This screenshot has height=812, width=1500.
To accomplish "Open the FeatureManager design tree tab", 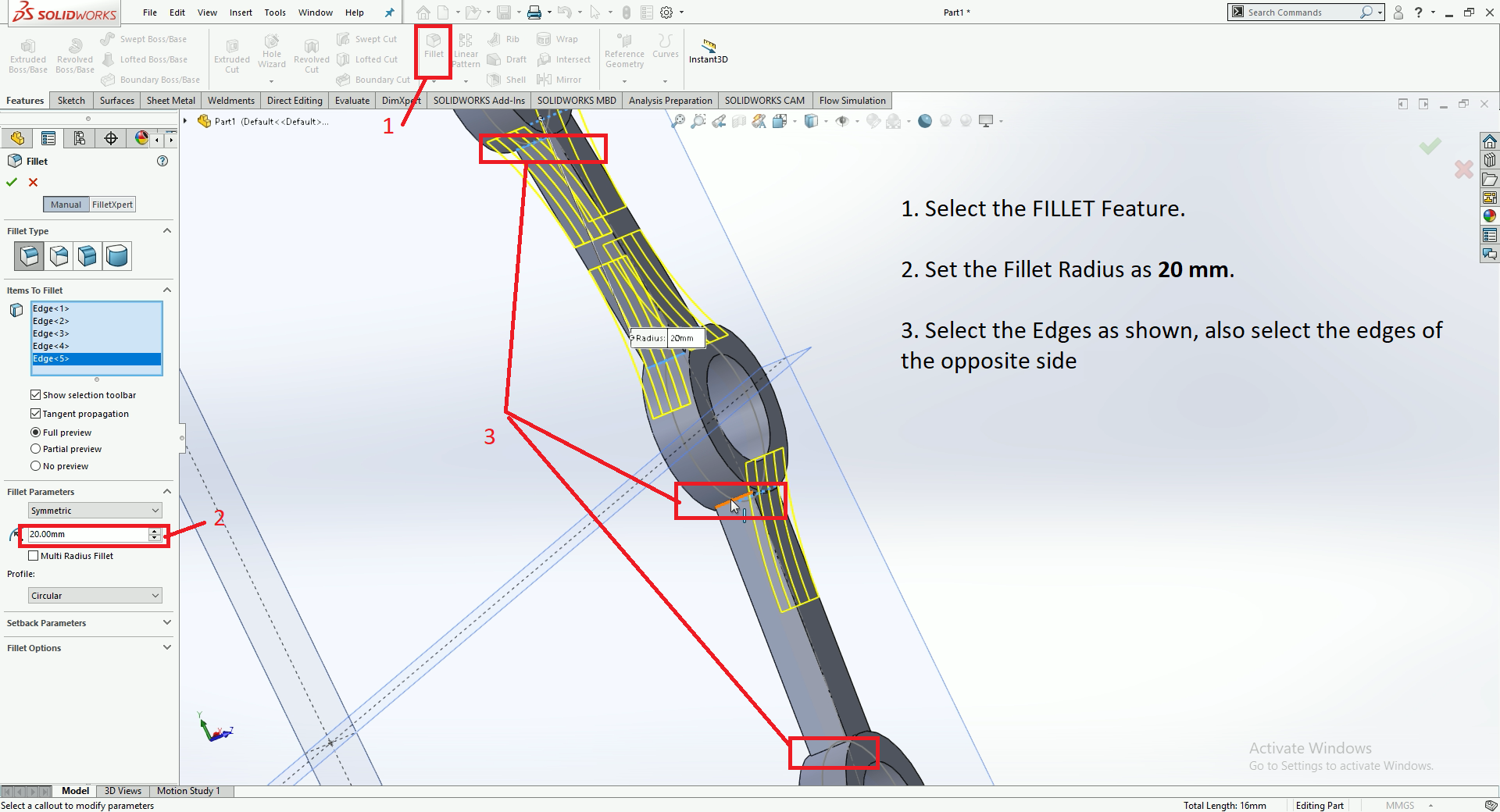I will point(17,138).
